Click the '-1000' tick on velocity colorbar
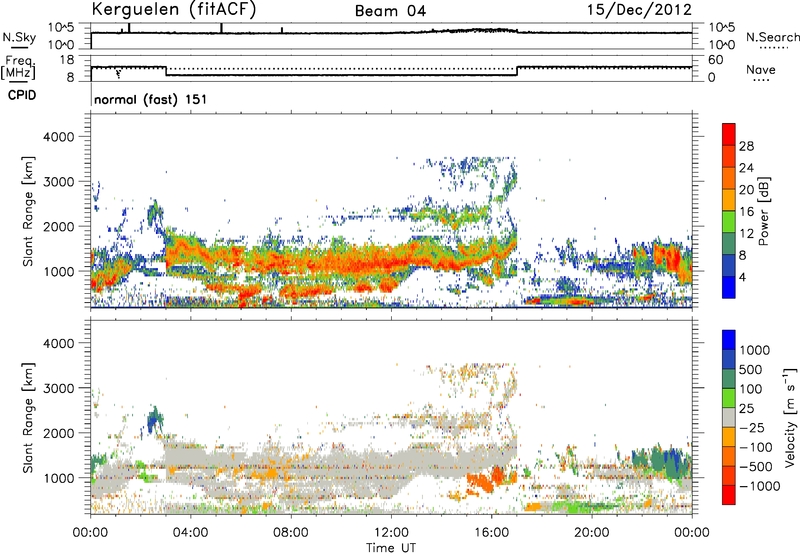 point(759,486)
